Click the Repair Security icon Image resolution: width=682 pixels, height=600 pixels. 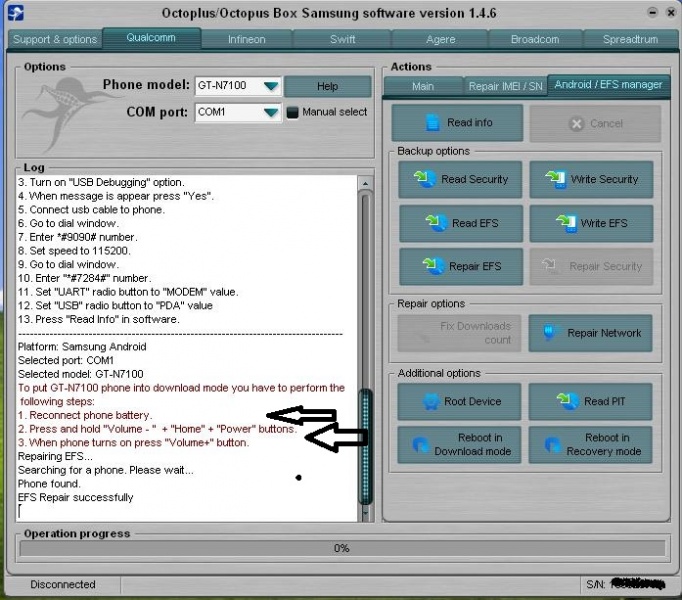click(x=549, y=266)
